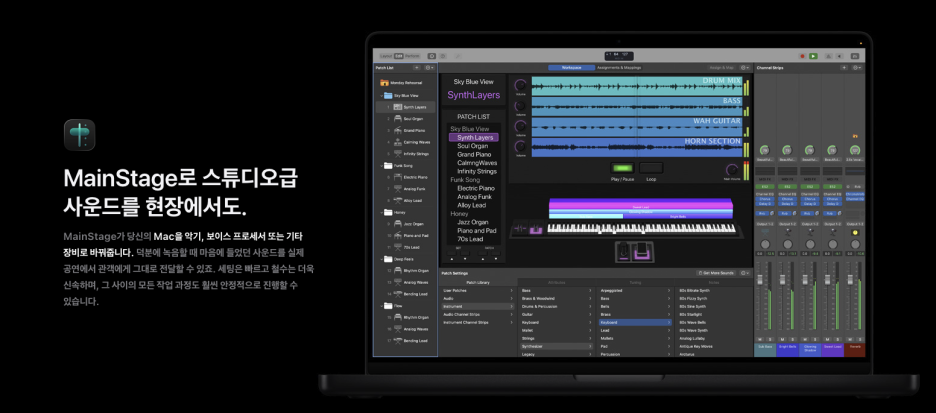Click the tempo display in top toolbar
The image size is (936, 413).
pyautogui.click(x=619, y=56)
